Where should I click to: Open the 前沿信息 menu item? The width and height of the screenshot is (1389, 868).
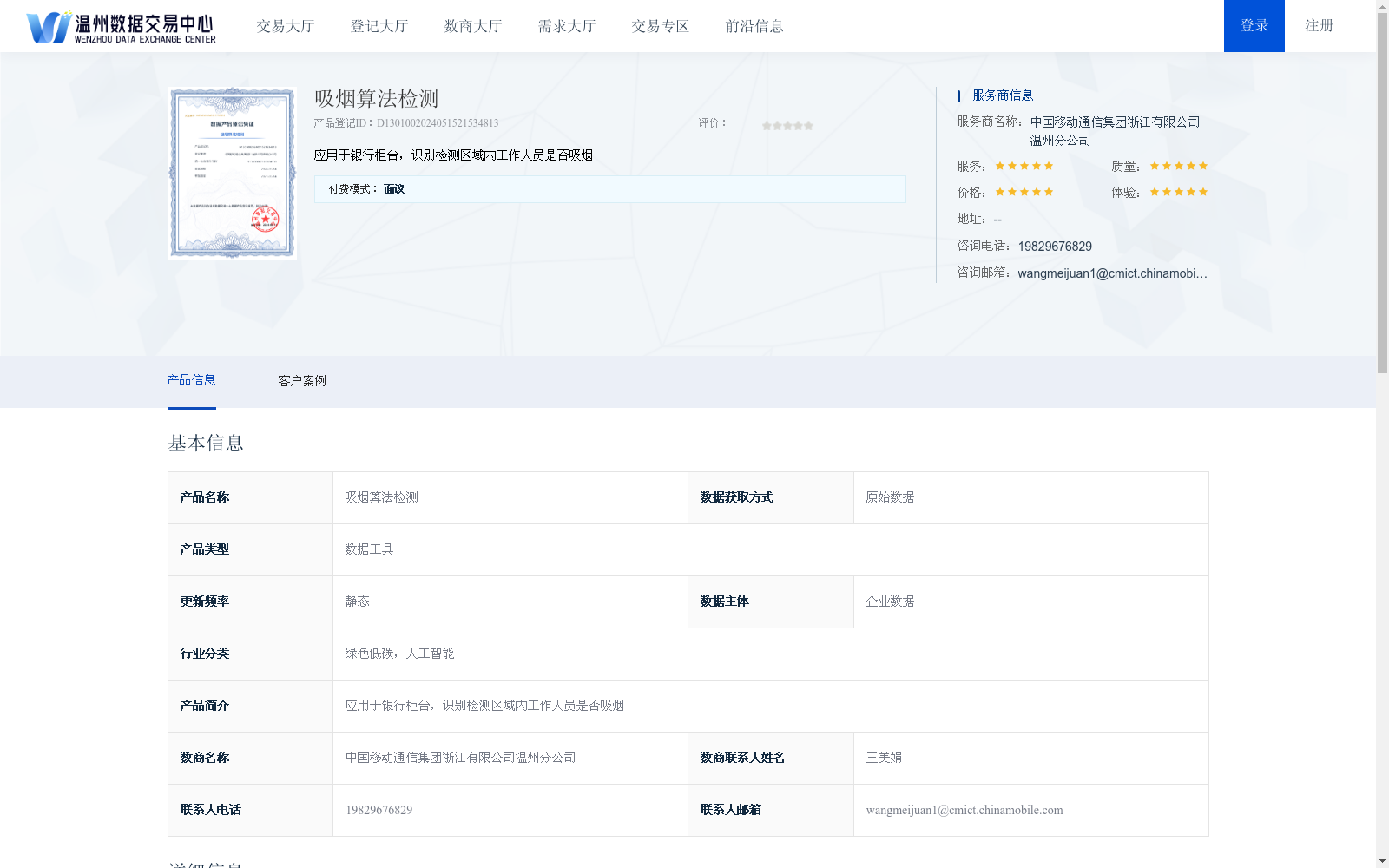pyautogui.click(x=754, y=26)
